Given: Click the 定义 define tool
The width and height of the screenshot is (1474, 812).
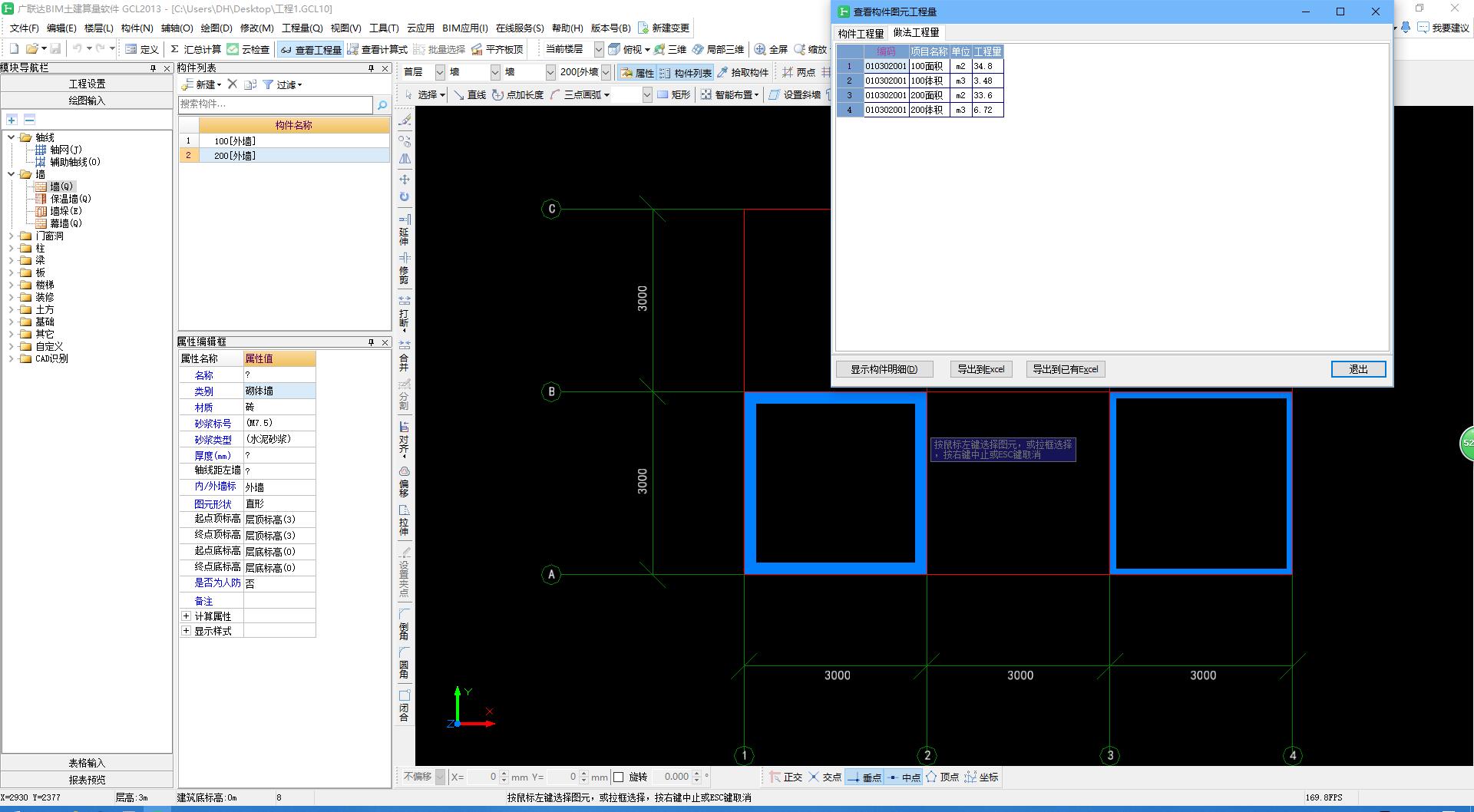Looking at the screenshot, I should pos(142,49).
